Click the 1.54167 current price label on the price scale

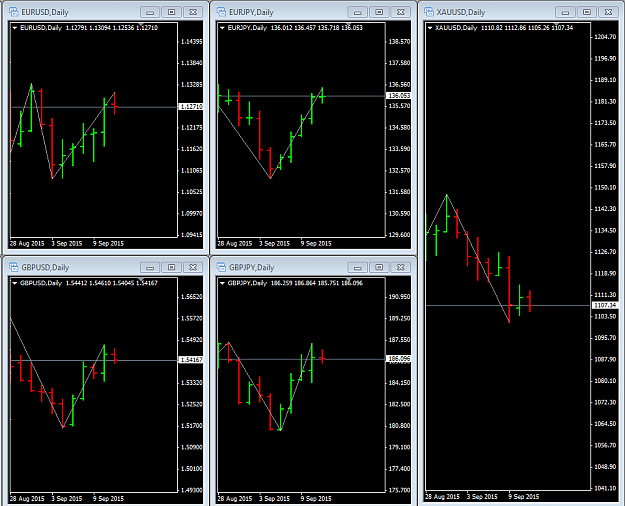(x=191, y=360)
